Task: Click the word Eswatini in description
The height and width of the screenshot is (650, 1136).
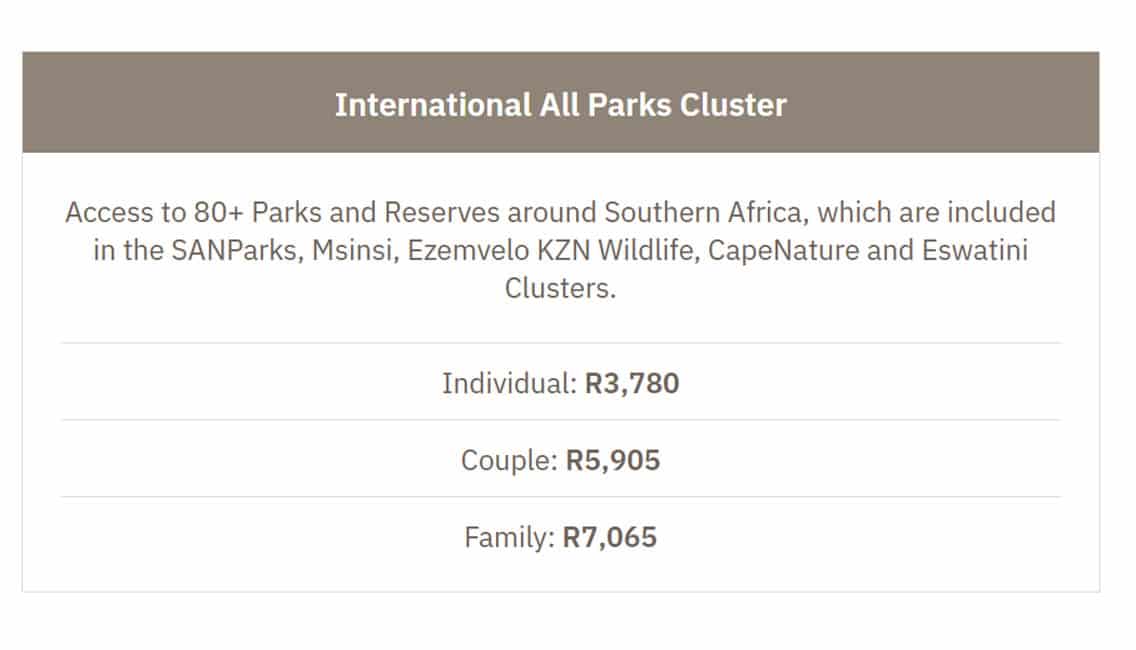Action: click(974, 250)
